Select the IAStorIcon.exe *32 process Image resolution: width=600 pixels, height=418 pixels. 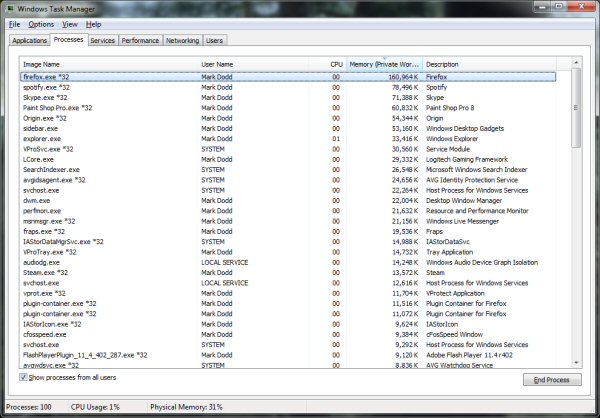point(288,324)
